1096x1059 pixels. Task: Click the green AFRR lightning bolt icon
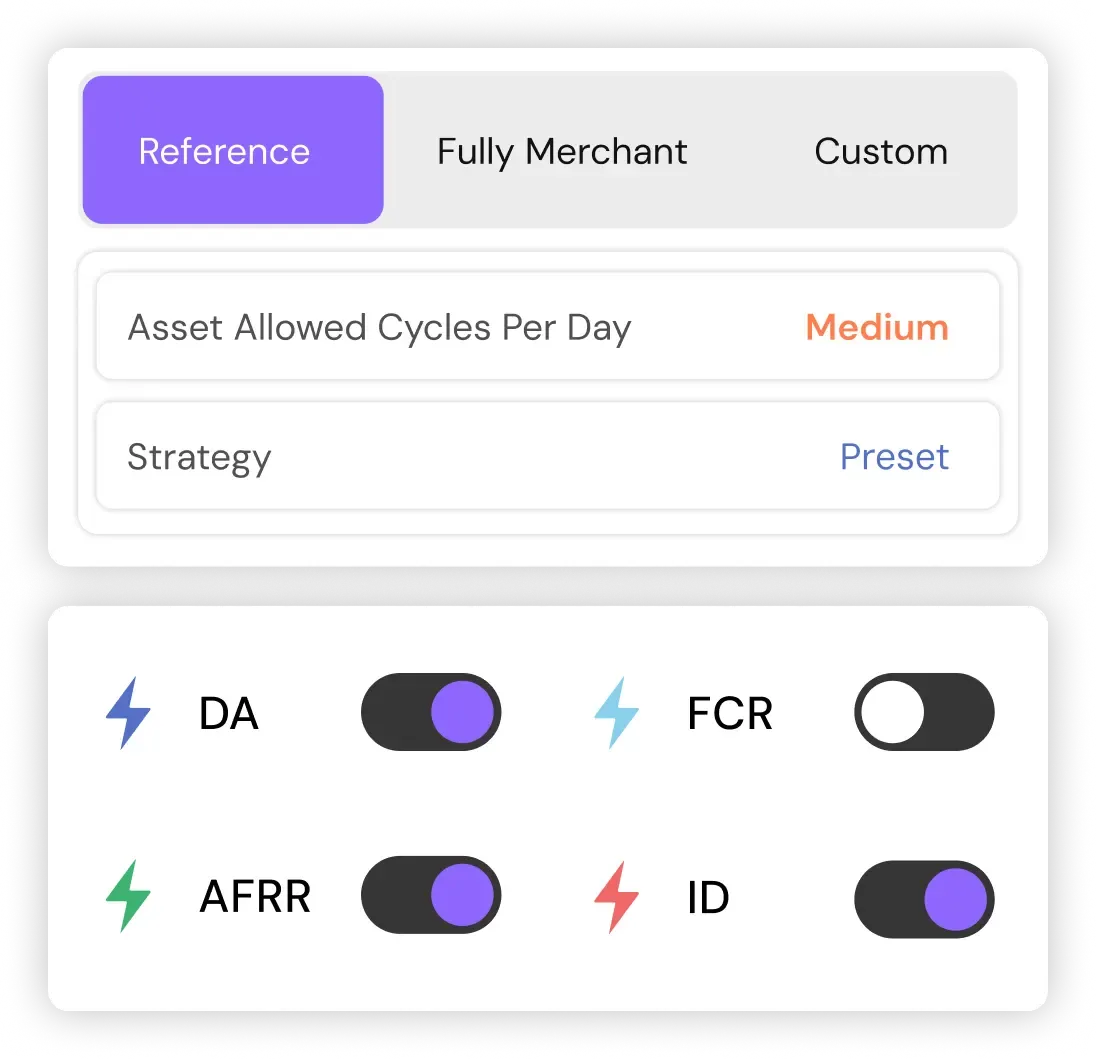tap(128, 895)
